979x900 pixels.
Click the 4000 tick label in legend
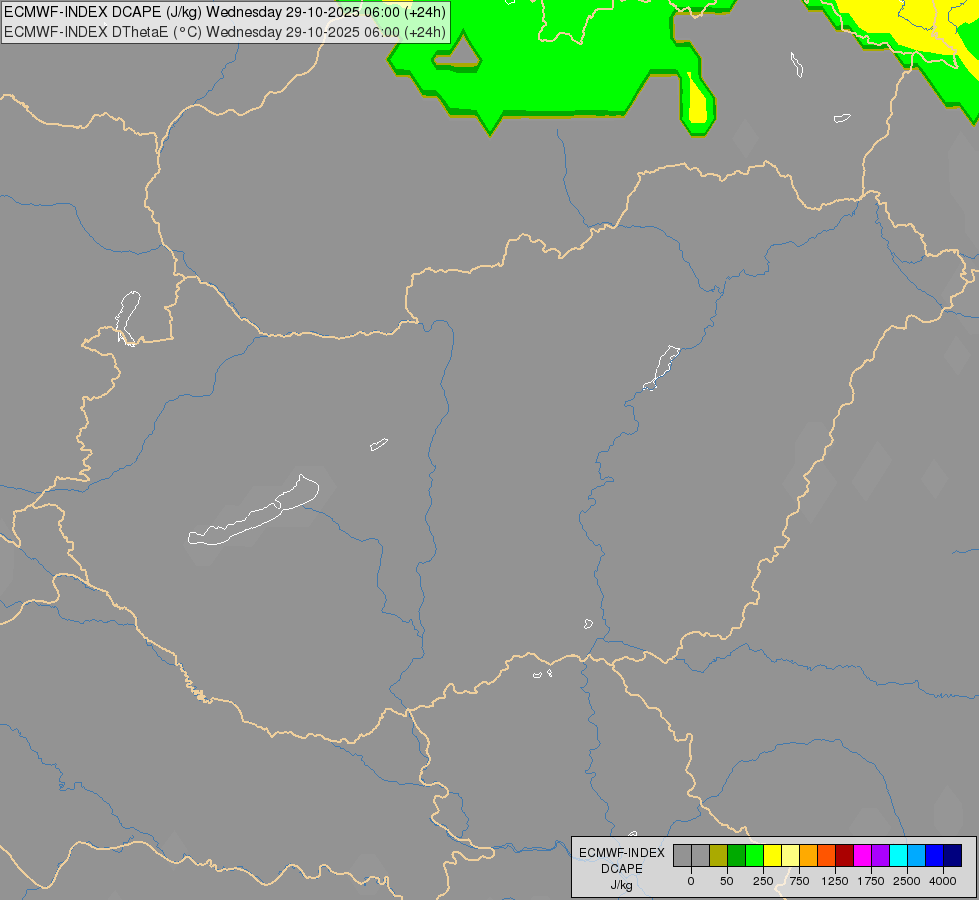tap(943, 881)
